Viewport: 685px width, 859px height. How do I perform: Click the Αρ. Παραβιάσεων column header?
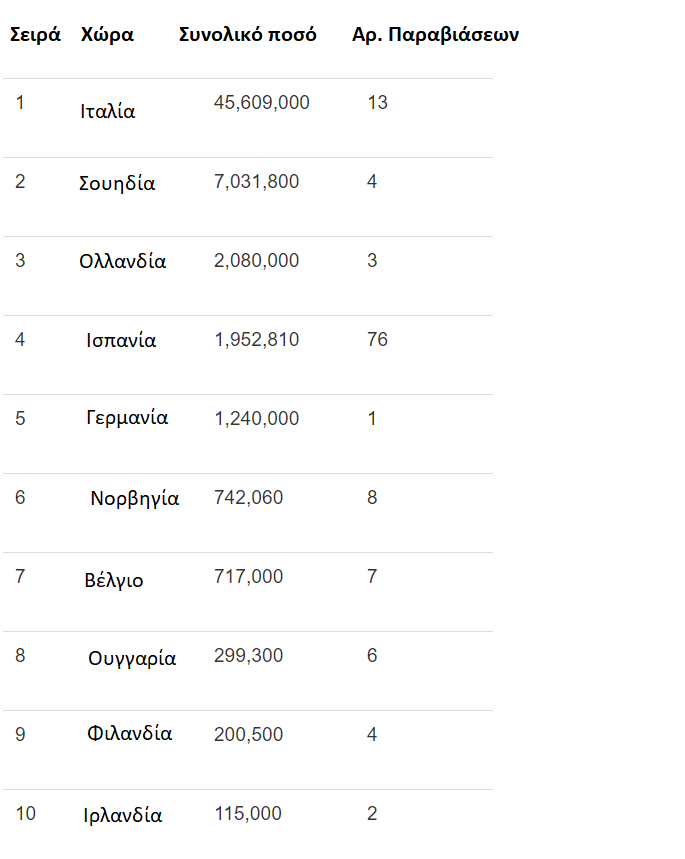click(x=435, y=35)
